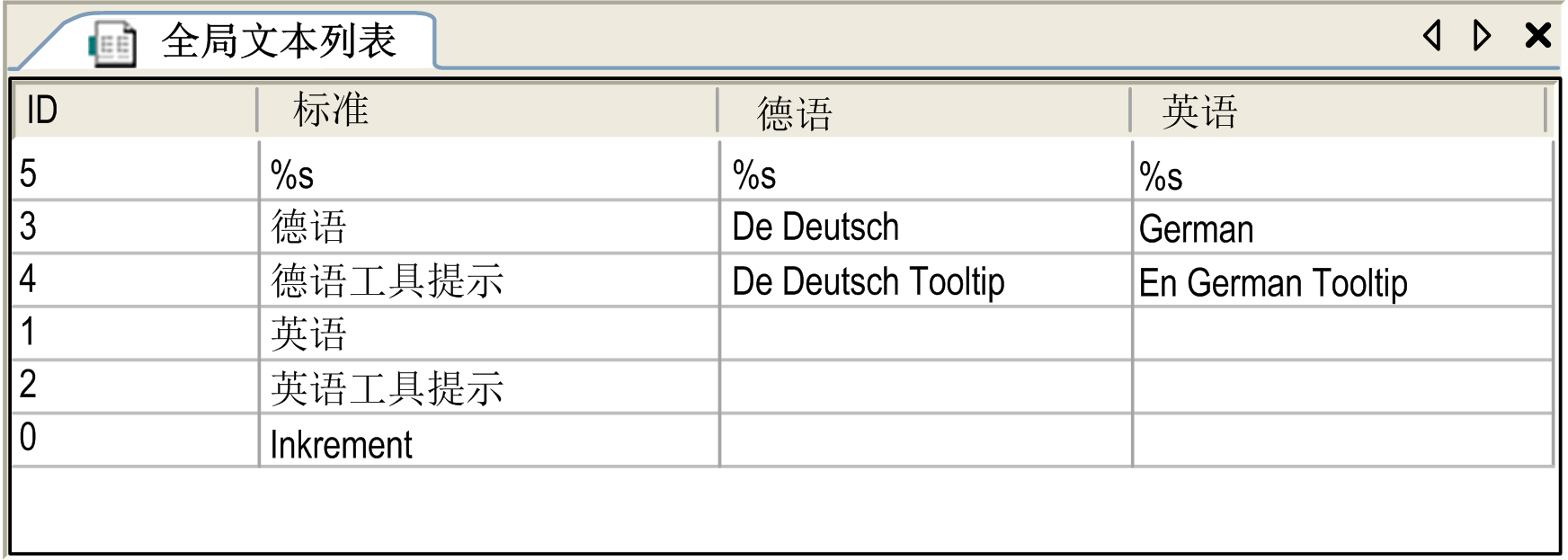Click the empty 英语 cell in row ID 1
Viewport: 1568px width, 560px height.
coord(1341,333)
